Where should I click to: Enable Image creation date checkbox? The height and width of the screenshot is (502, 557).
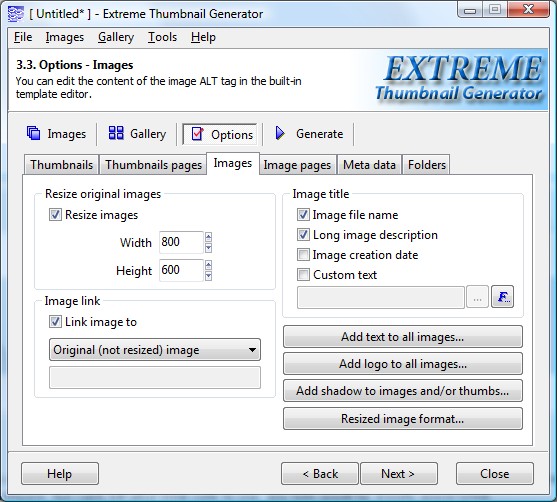pos(303,255)
